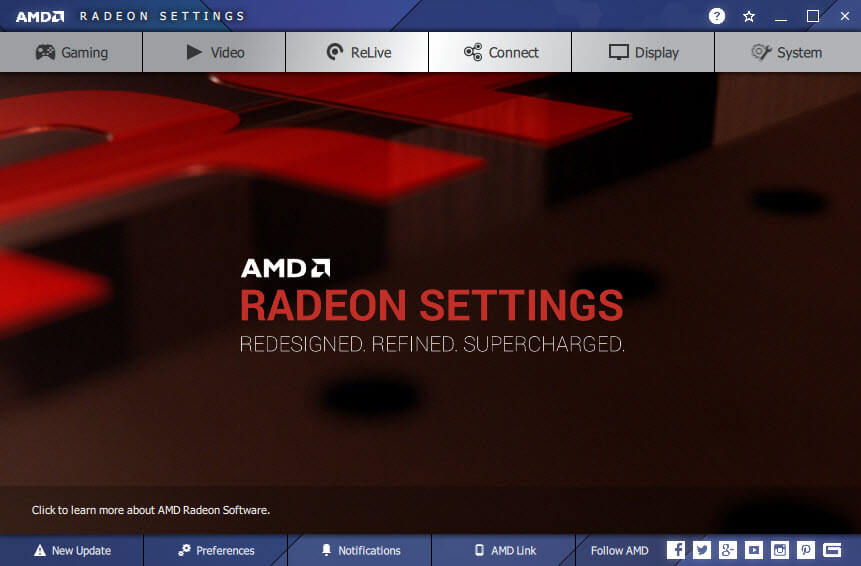Click the Pinterest icon
This screenshot has width=861, height=566.
point(806,550)
